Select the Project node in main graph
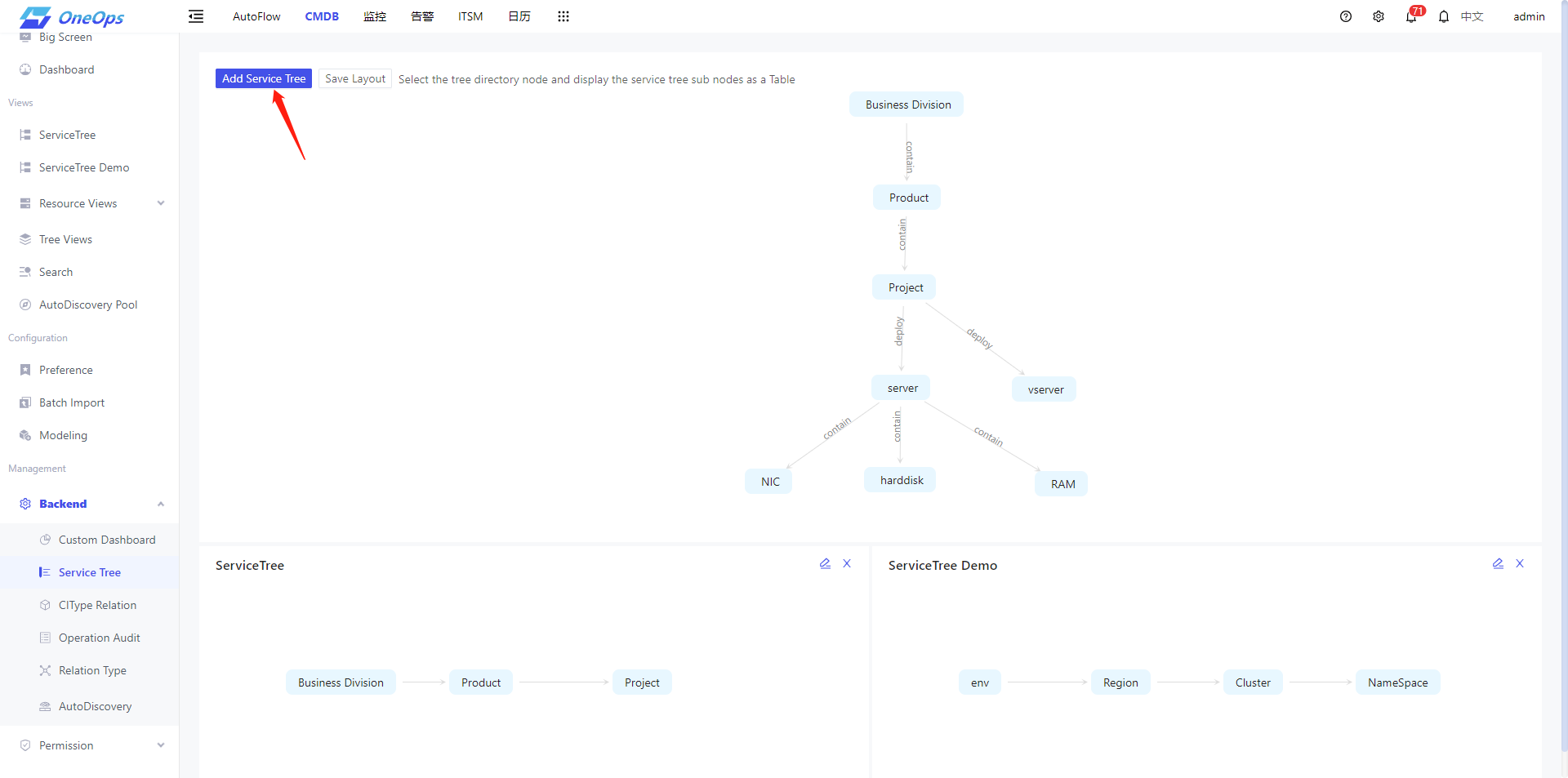Viewport: 1568px width, 778px height. point(904,287)
